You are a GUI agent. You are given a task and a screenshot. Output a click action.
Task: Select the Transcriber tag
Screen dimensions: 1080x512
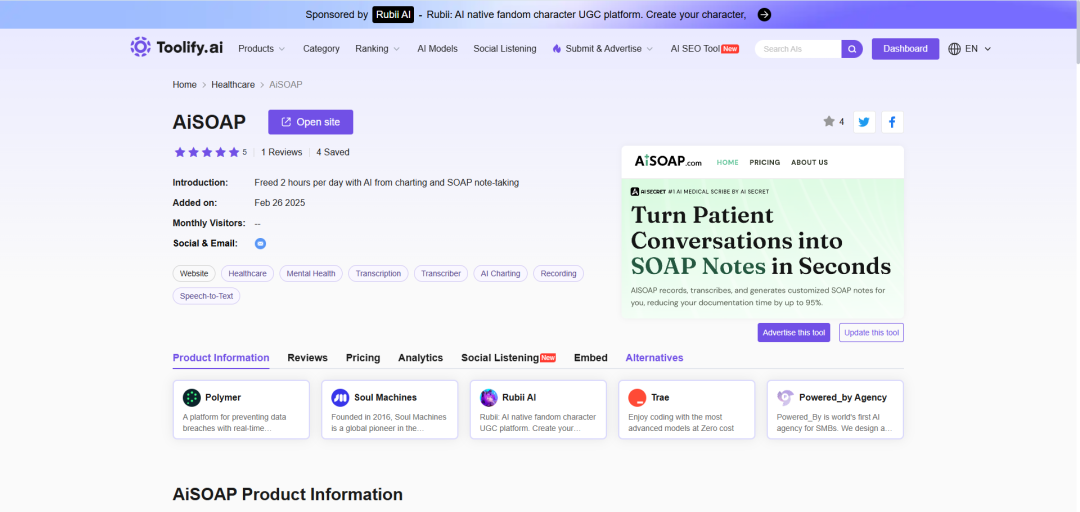point(441,274)
